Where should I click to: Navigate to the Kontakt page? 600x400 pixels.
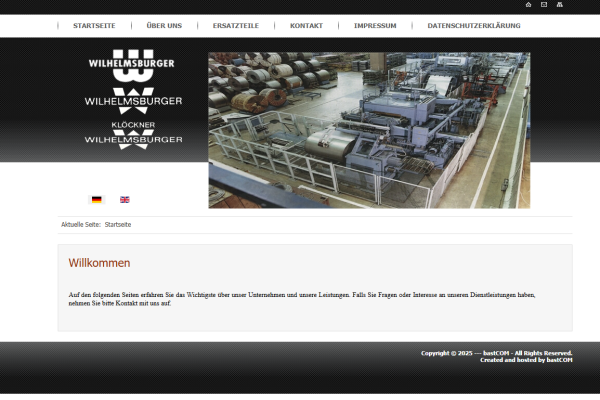click(306, 25)
